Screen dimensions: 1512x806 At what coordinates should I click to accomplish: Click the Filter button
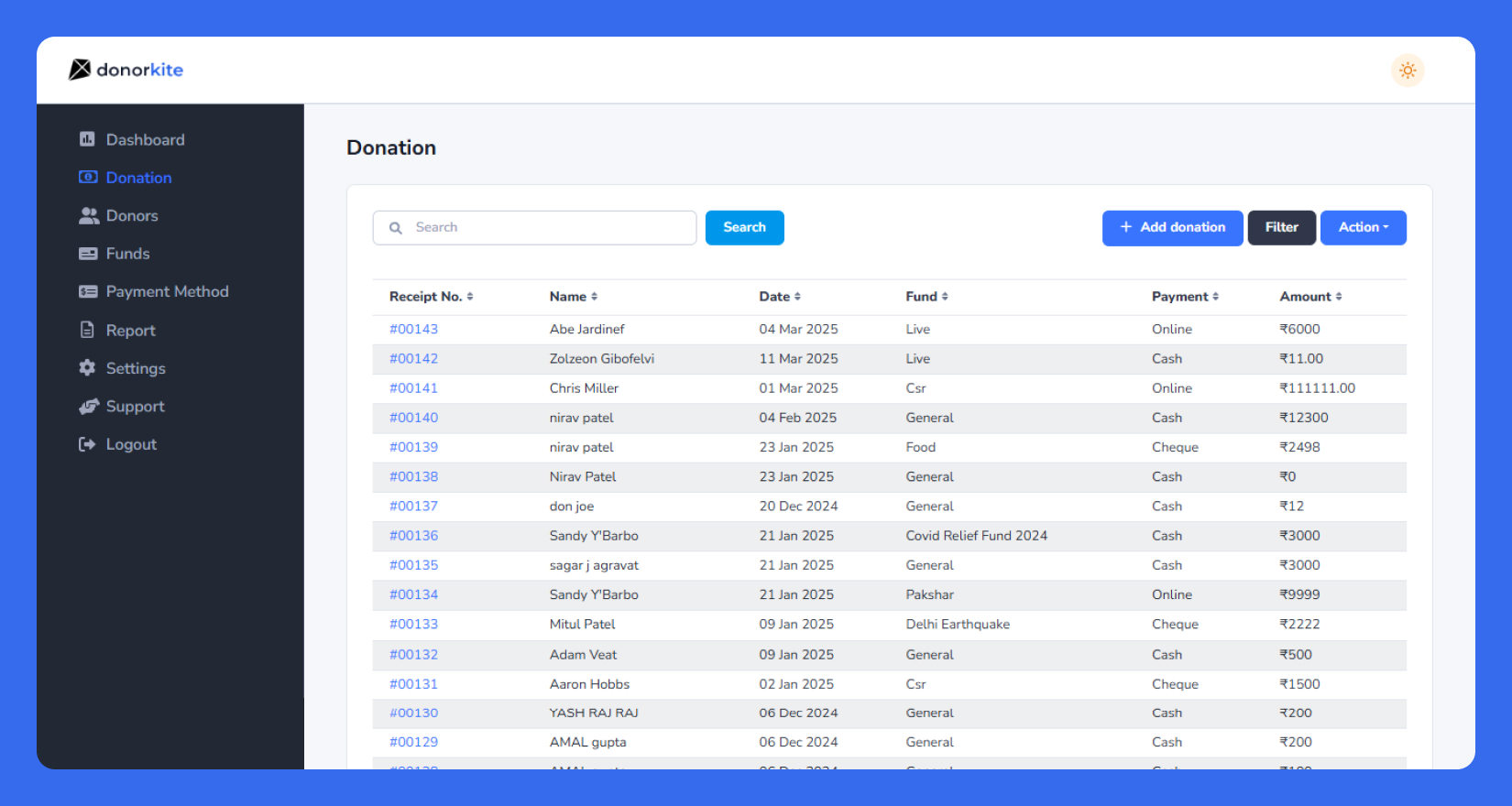[1281, 227]
